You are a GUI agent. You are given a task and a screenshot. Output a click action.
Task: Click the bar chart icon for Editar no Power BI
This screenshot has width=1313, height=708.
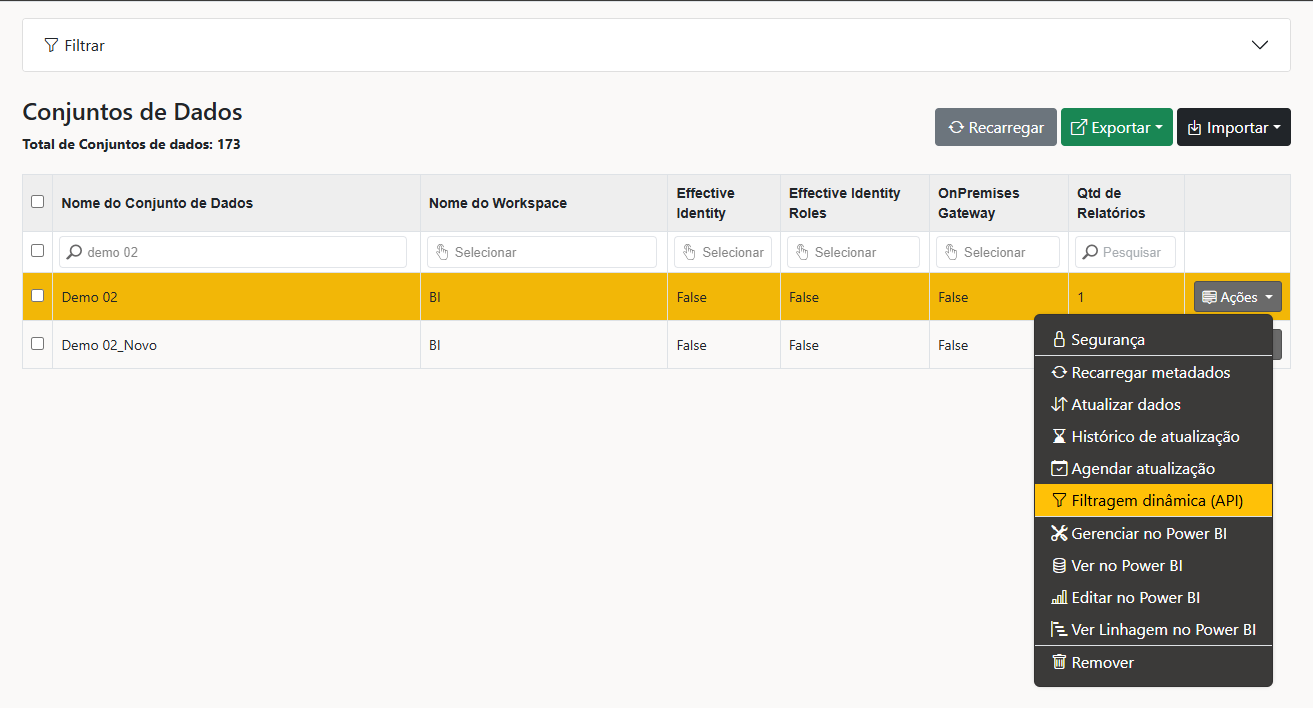[x=1059, y=598]
